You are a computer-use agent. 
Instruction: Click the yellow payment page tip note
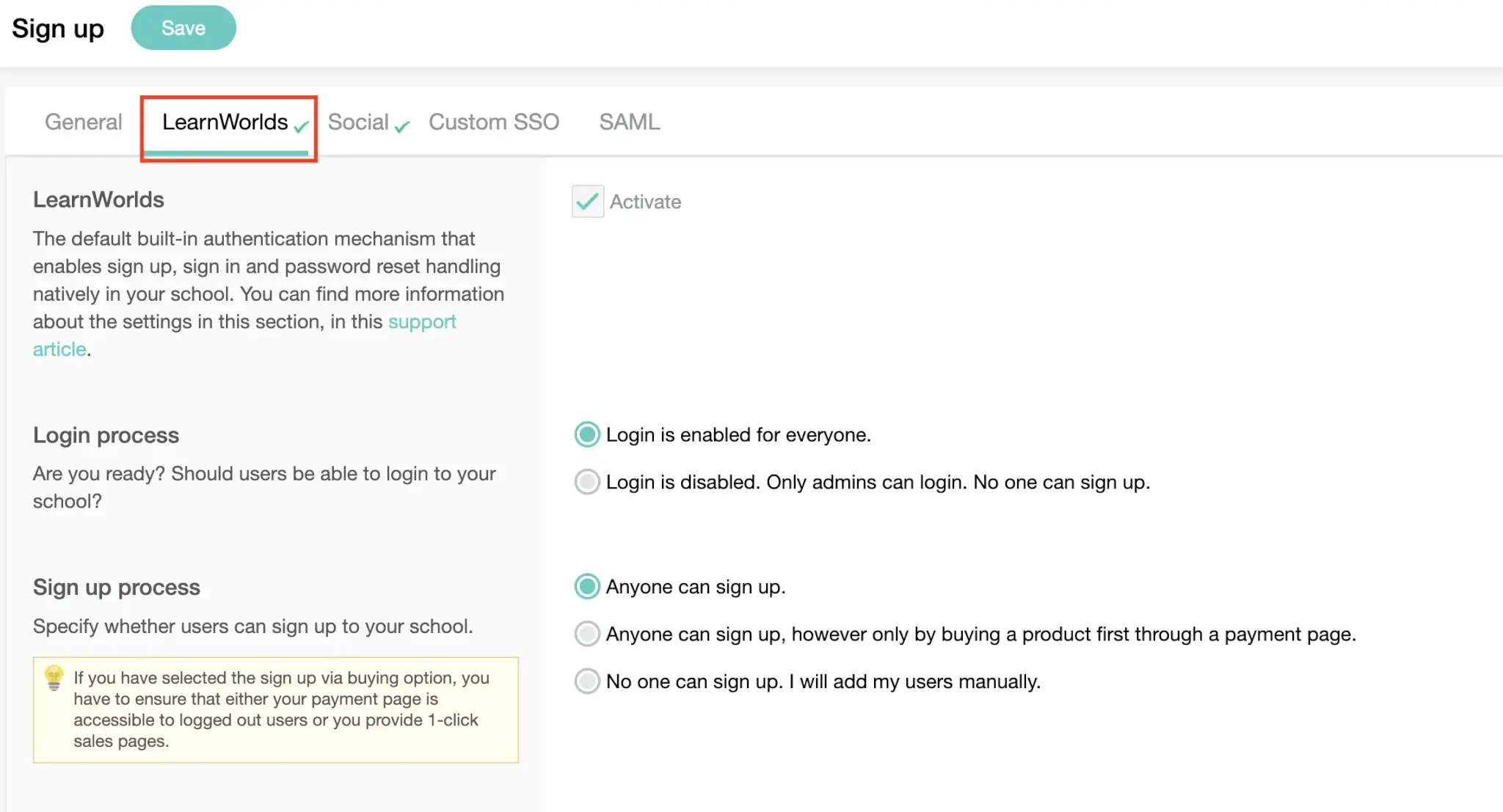coord(276,709)
